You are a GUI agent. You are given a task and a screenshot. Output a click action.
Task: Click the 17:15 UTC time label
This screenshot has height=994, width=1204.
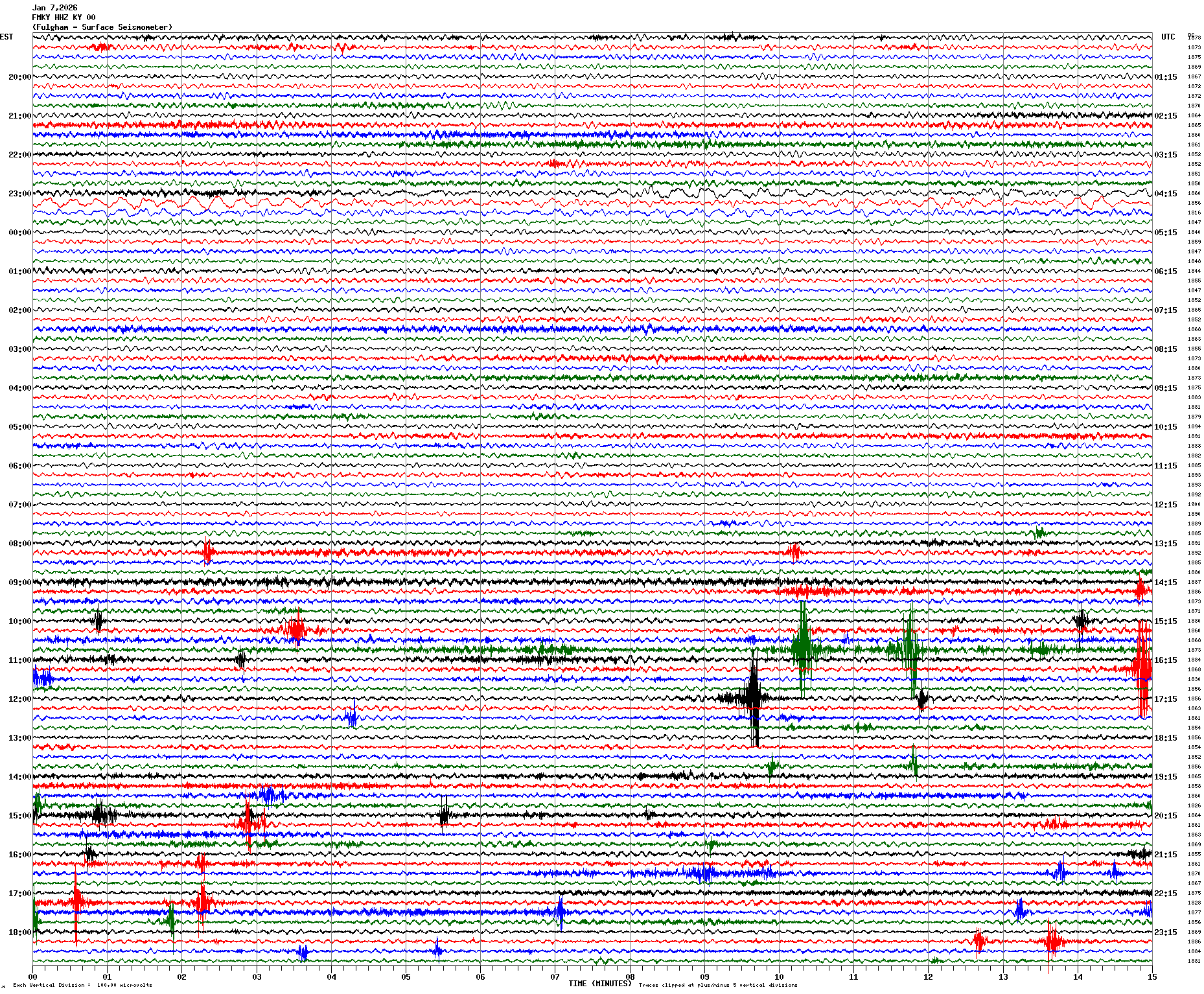[1166, 699]
